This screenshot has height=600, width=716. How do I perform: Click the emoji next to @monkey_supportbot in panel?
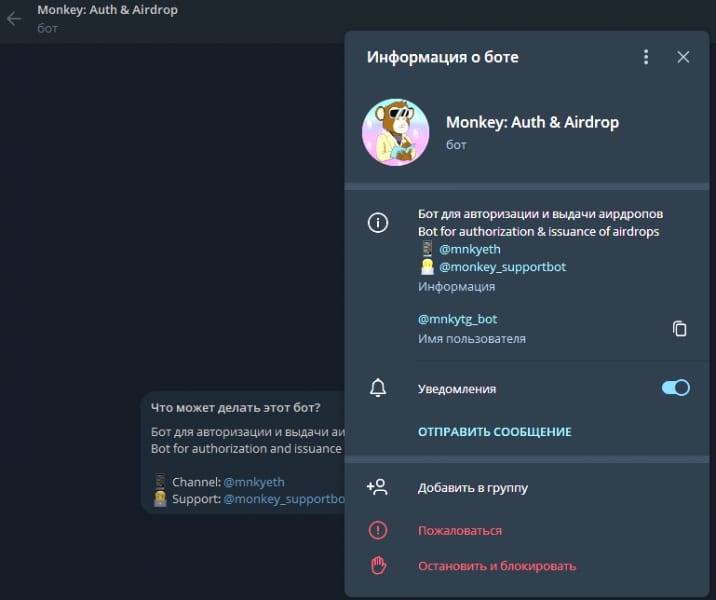coord(427,267)
